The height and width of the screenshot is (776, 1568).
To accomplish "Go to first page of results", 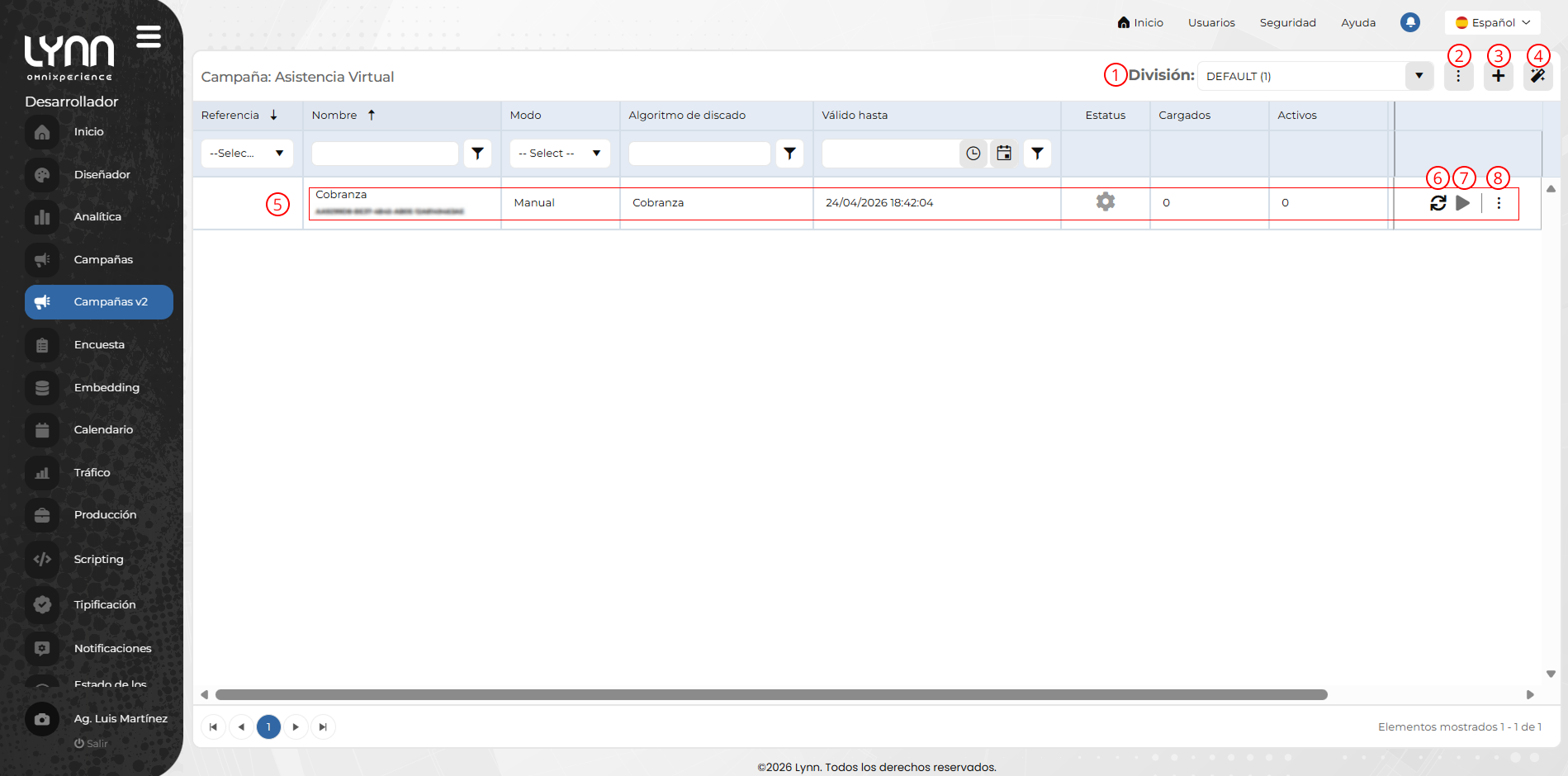I will (x=213, y=727).
